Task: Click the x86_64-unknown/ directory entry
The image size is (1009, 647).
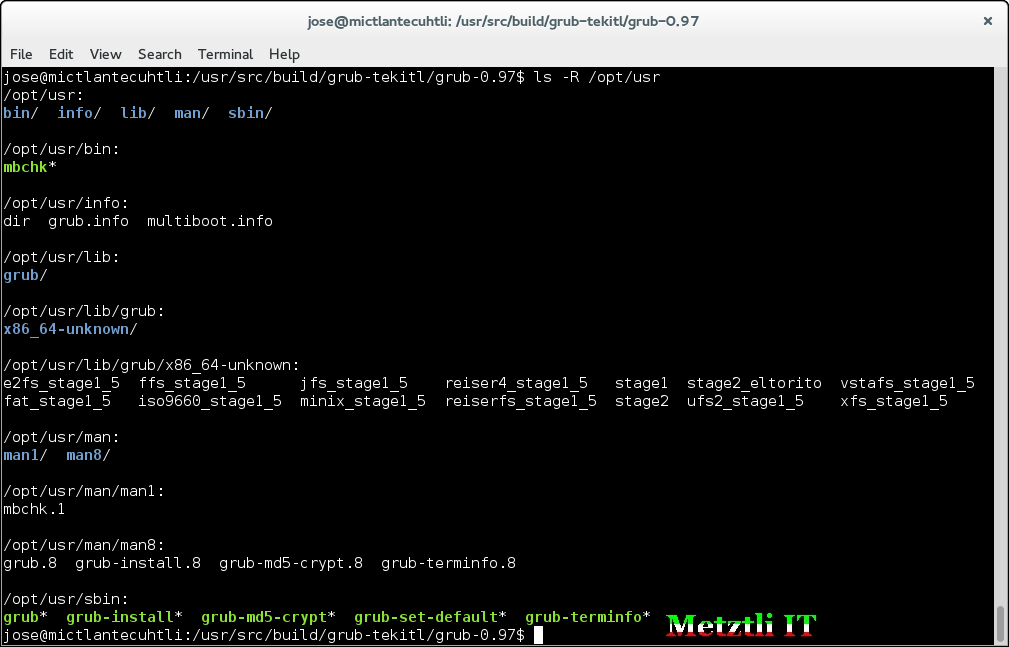Action: pyautogui.click(x=70, y=330)
